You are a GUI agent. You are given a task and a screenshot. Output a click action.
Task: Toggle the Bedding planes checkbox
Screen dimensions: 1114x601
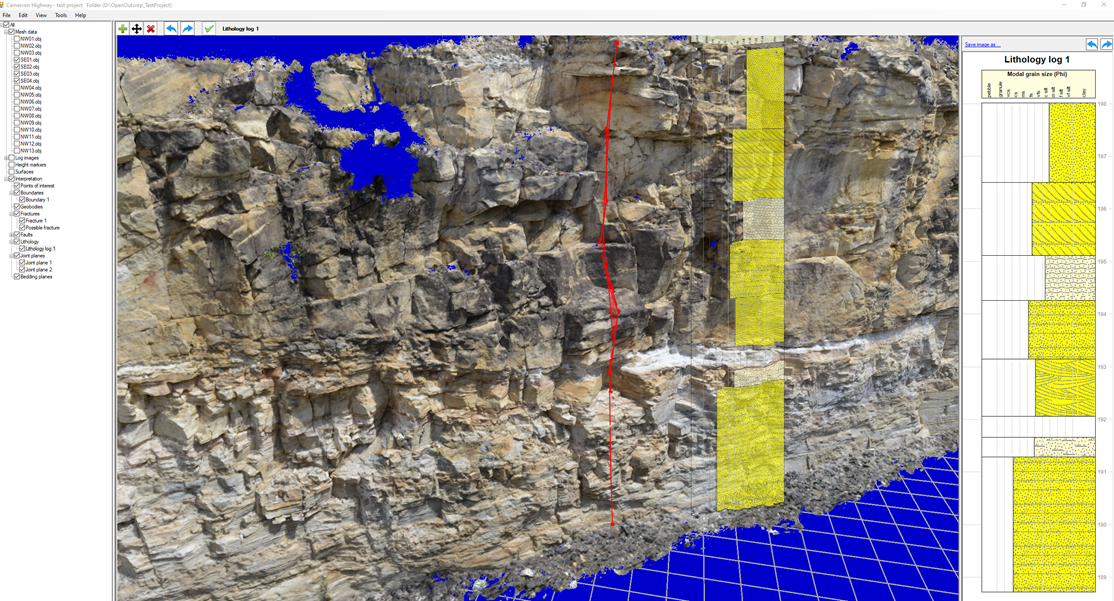tap(17, 277)
